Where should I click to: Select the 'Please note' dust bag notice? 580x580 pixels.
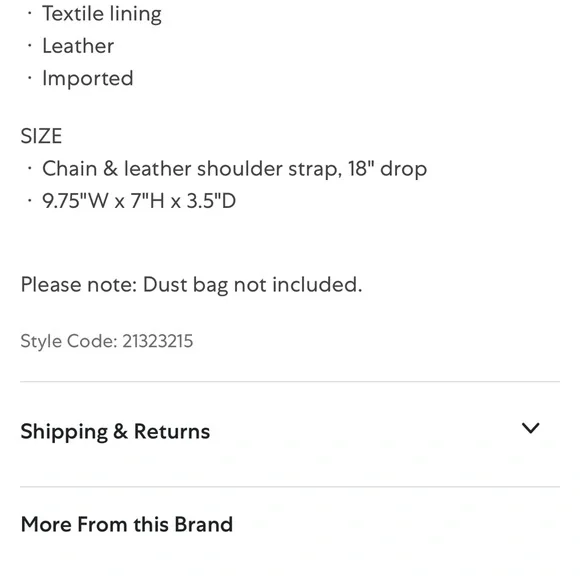pyautogui.click(x=191, y=285)
